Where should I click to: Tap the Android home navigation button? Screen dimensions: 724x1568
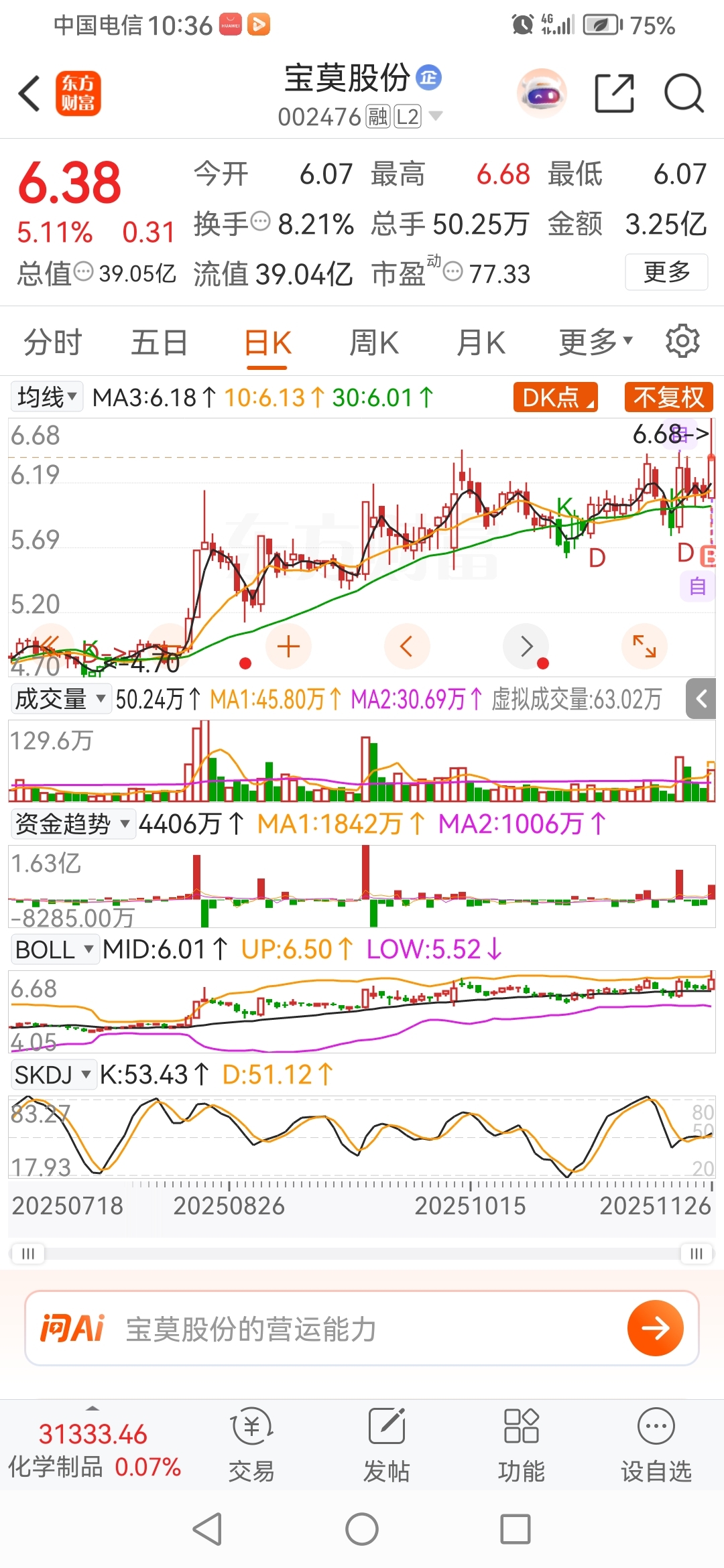362,1529
